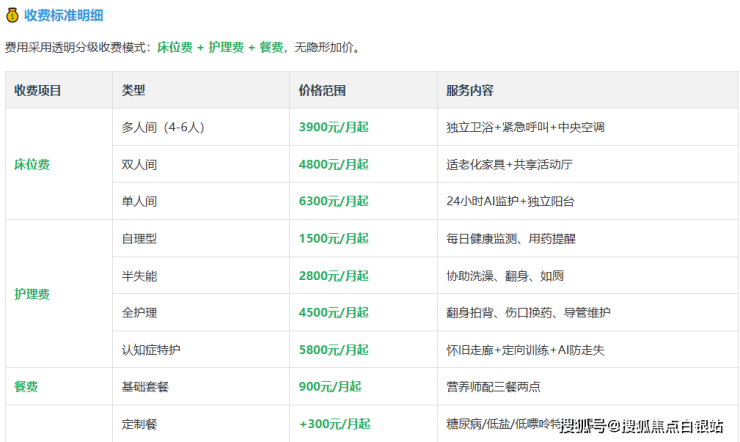Select the 半失能 type cell
Viewport: 740px width, 442px height.
pyautogui.click(x=139, y=275)
